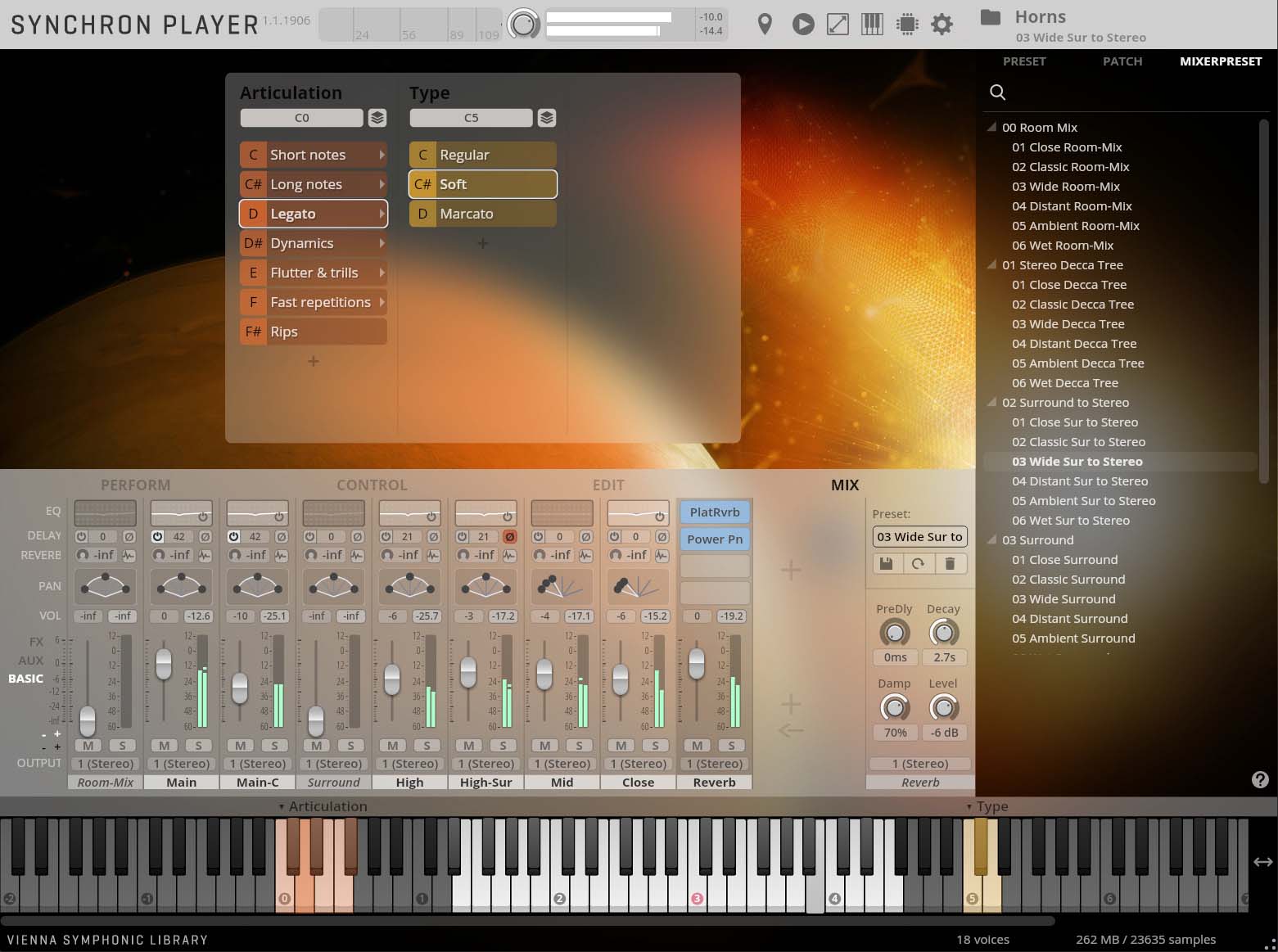The height and width of the screenshot is (952, 1278).
Task: Collapse the Articulation keyboard section triangle
Action: (281, 806)
